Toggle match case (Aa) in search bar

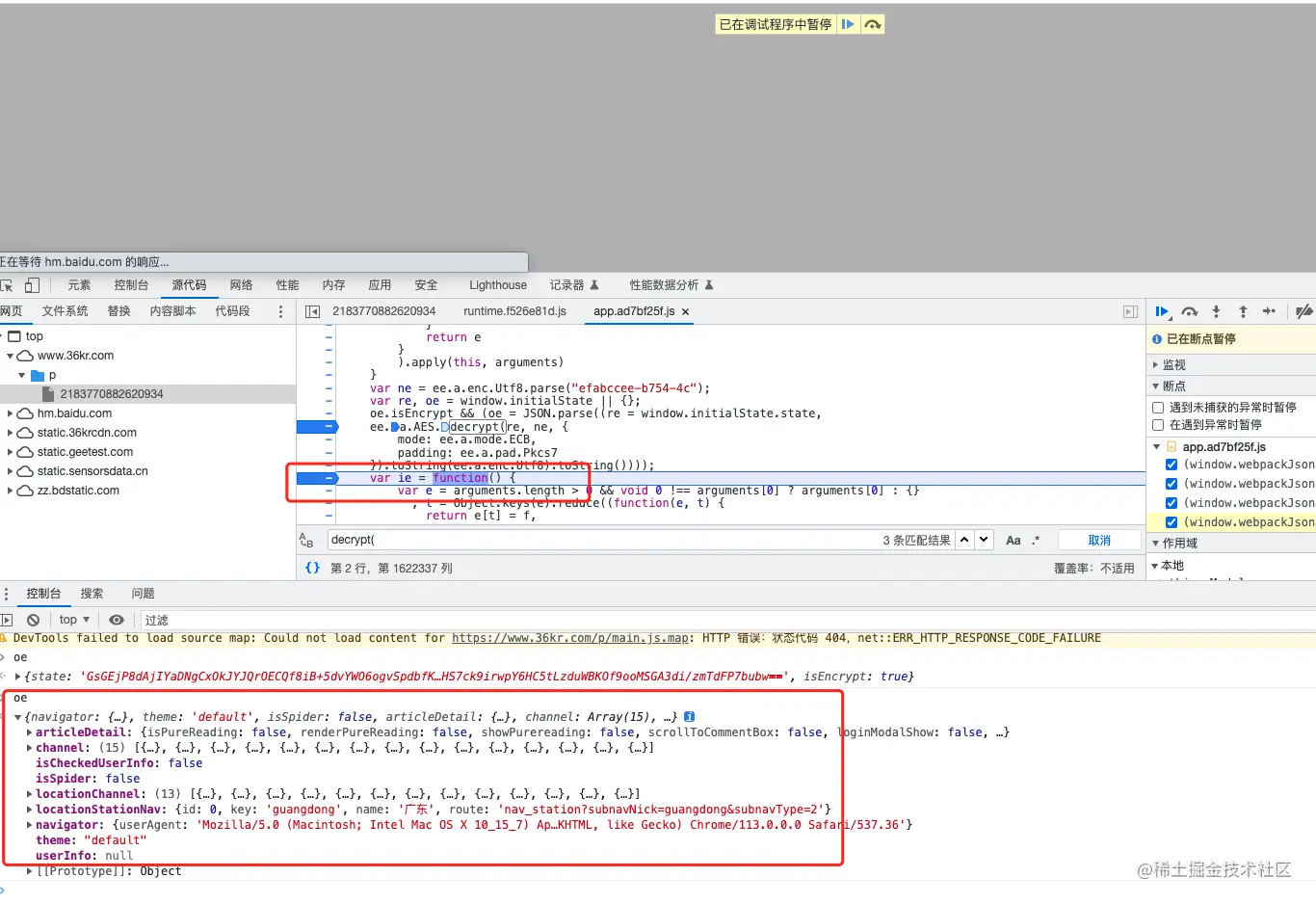click(x=1013, y=541)
